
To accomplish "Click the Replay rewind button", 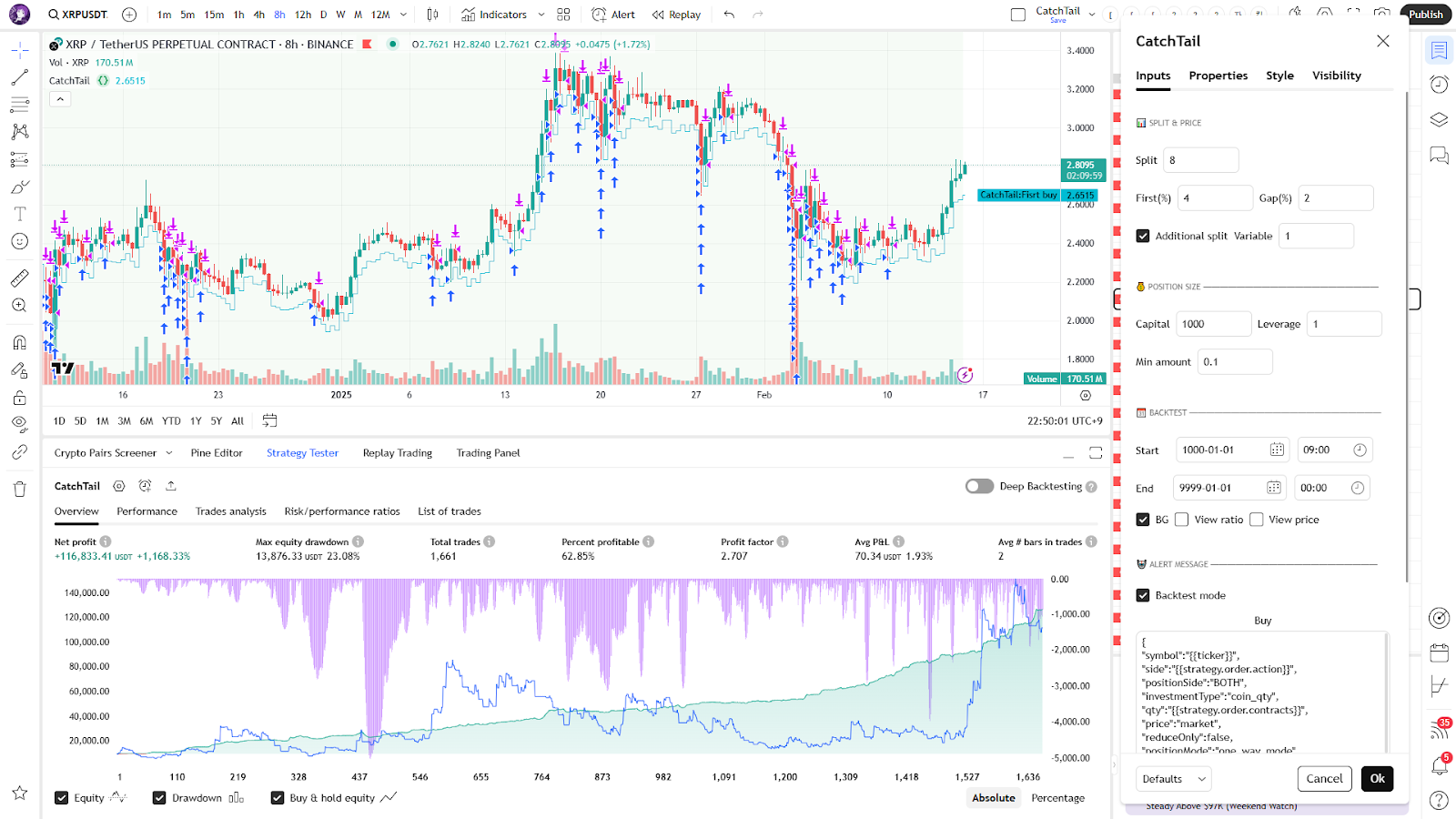I will pyautogui.click(x=676, y=15).
